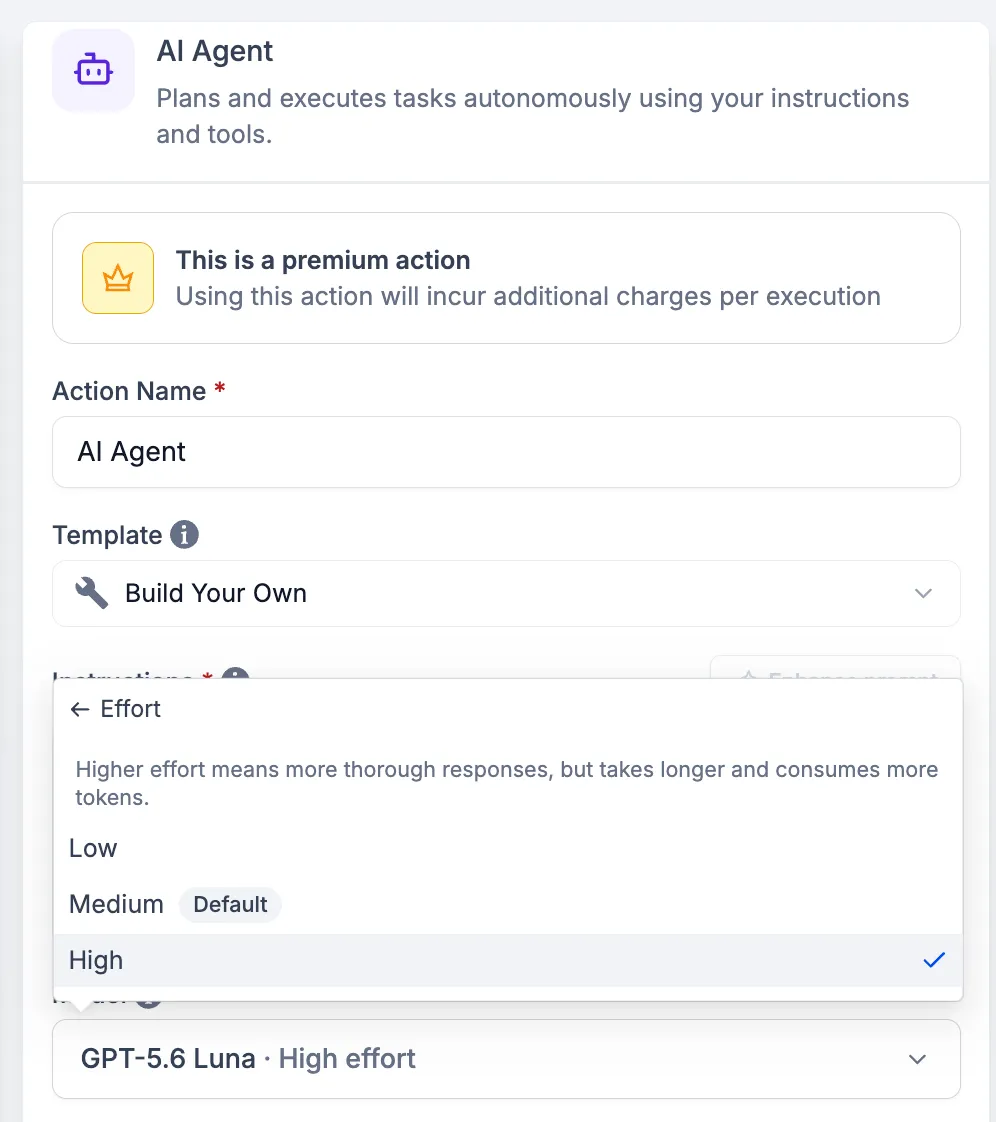The image size is (996, 1122).
Task: Click the model selector chevron arrow
Action: 917,1059
